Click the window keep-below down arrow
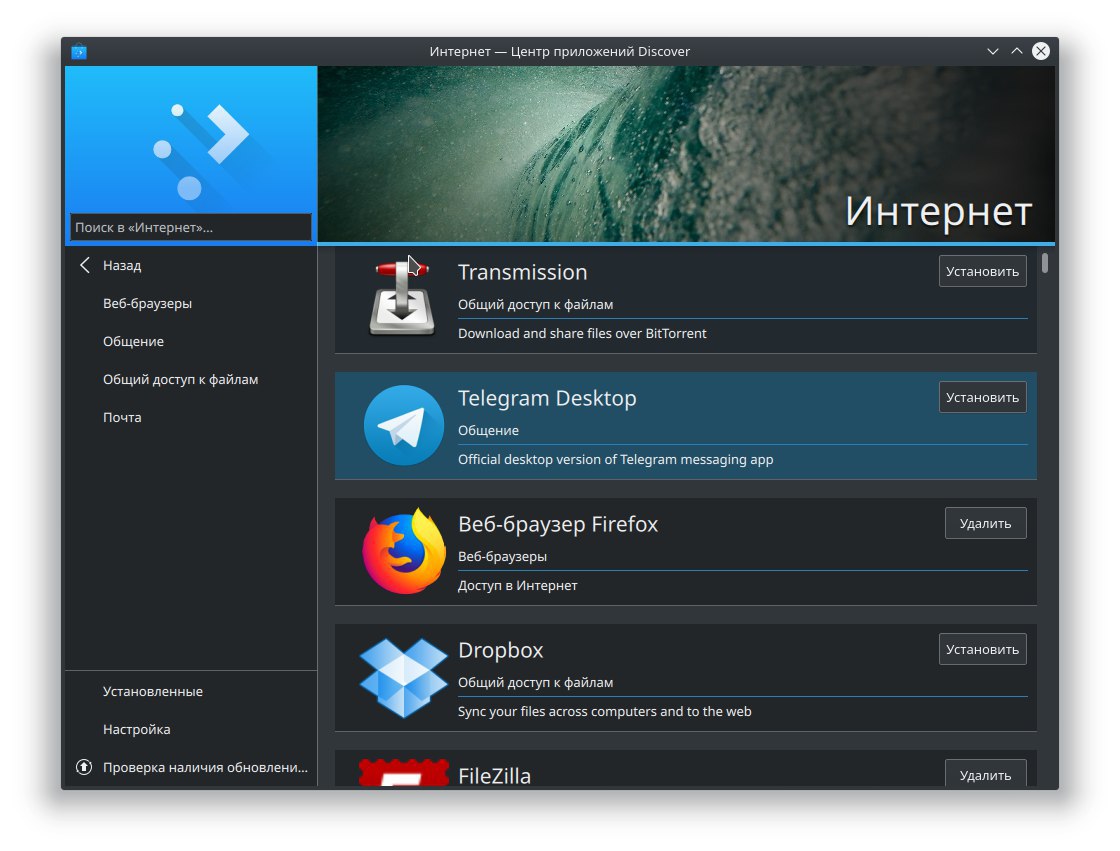1120x851 pixels. [993, 51]
